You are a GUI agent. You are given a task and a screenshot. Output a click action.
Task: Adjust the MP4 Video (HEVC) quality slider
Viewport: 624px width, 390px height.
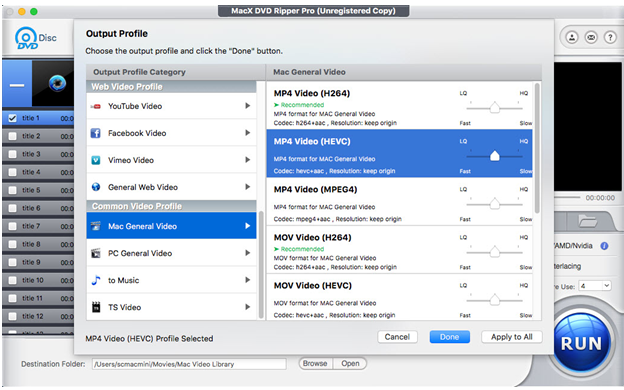click(494, 156)
